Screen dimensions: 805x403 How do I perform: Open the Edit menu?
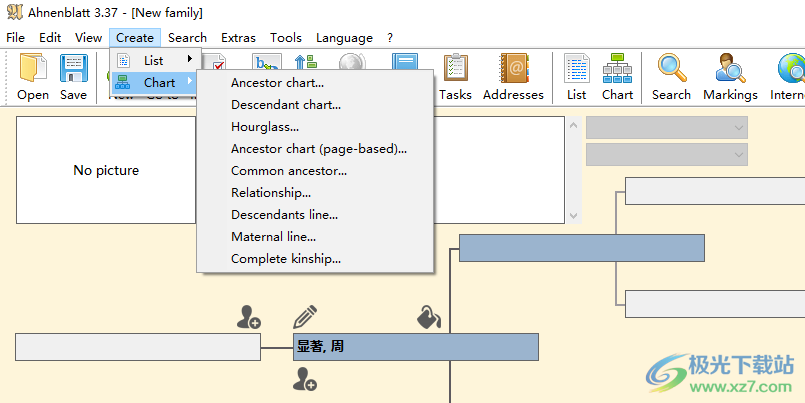click(50, 37)
